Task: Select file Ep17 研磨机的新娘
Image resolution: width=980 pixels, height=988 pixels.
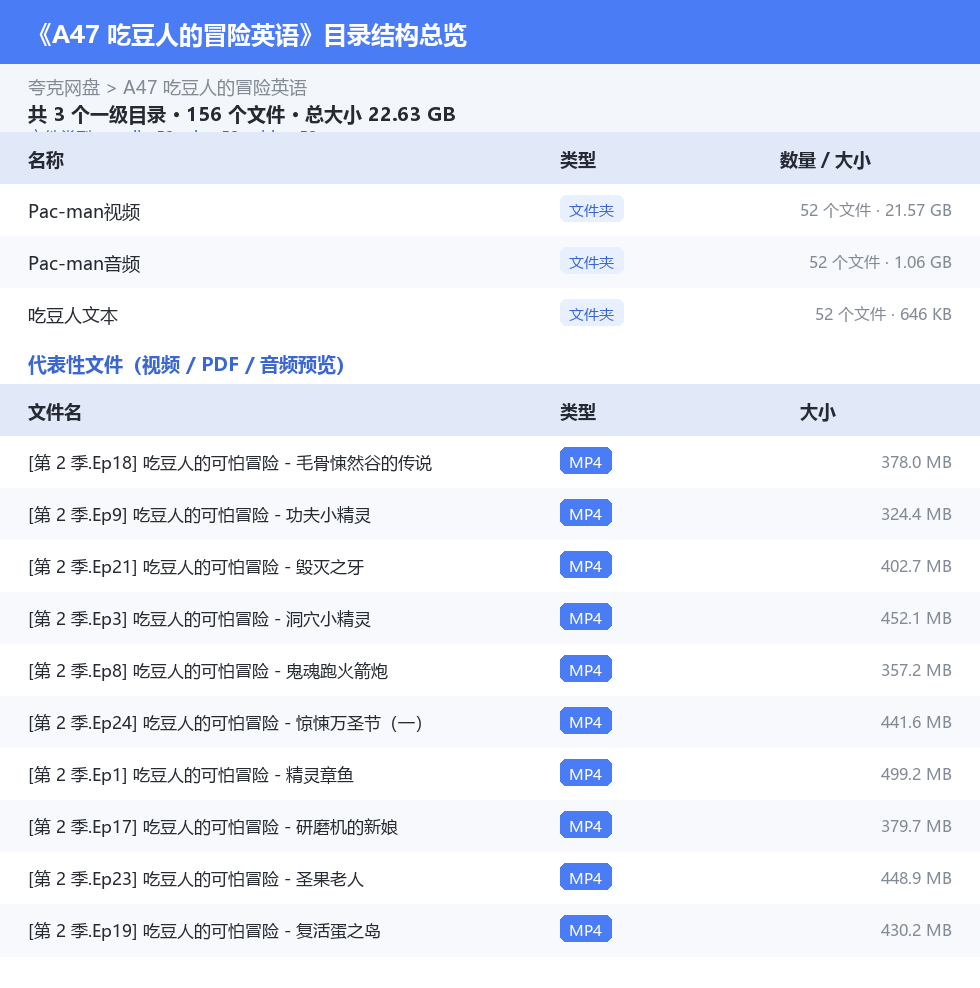Action: click(x=490, y=827)
